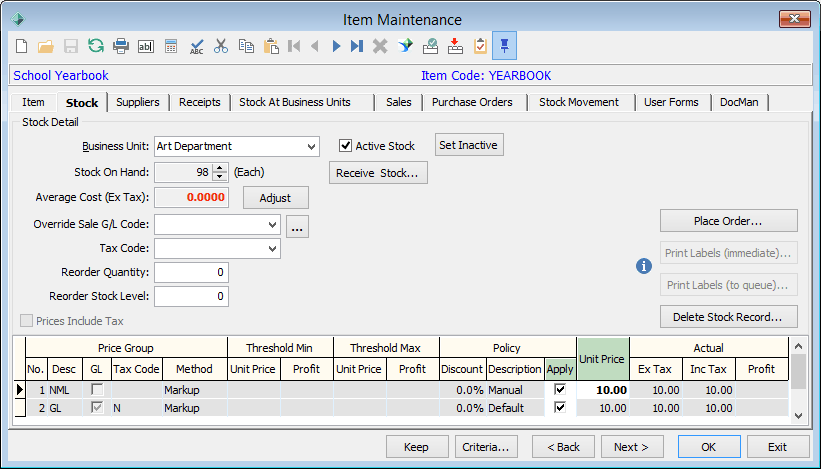Click the green Refresh toolbar icon
This screenshot has height=469, width=821.
(x=96, y=46)
